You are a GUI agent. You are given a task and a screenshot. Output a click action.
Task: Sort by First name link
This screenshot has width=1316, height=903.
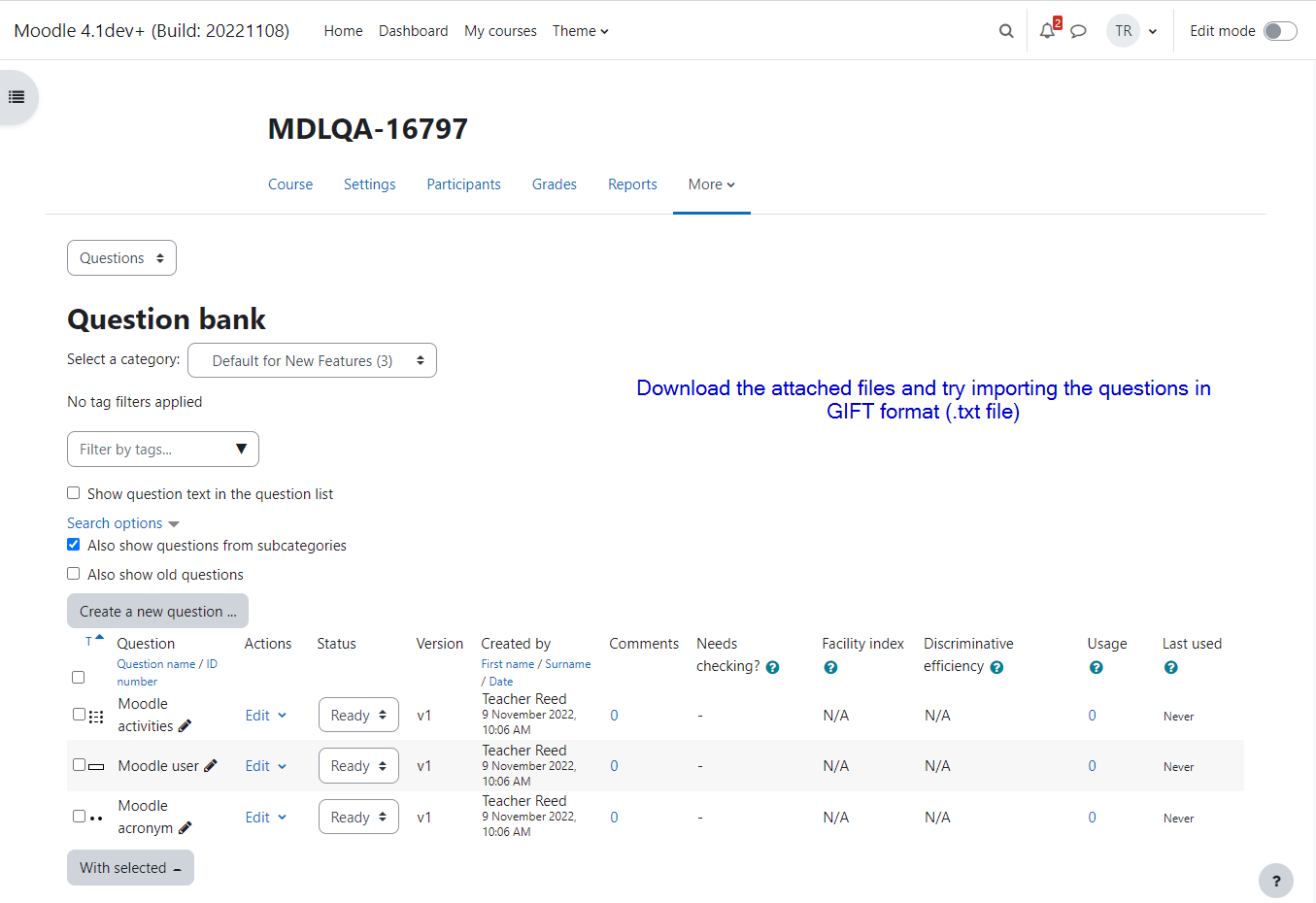tap(508, 664)
